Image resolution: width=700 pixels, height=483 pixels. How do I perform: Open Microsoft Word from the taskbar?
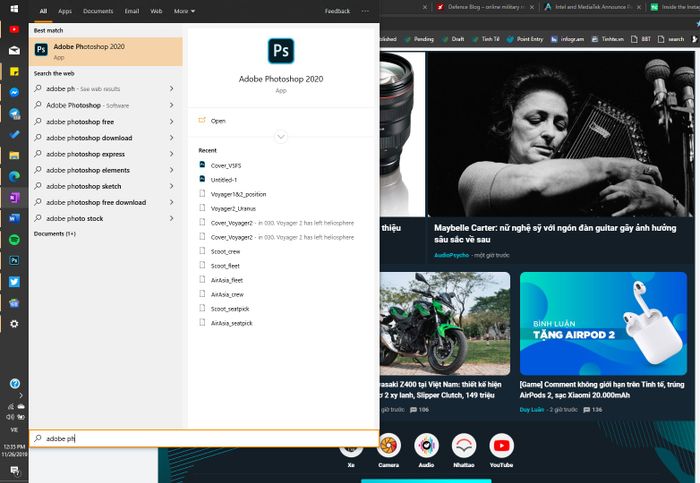click(x=14, y=218)
